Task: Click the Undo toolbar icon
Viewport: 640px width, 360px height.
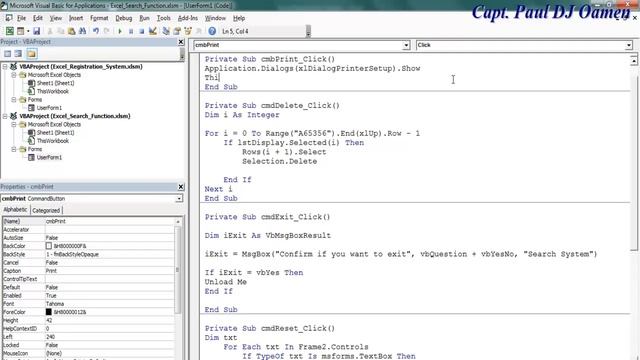Action: tap(96, 31)
